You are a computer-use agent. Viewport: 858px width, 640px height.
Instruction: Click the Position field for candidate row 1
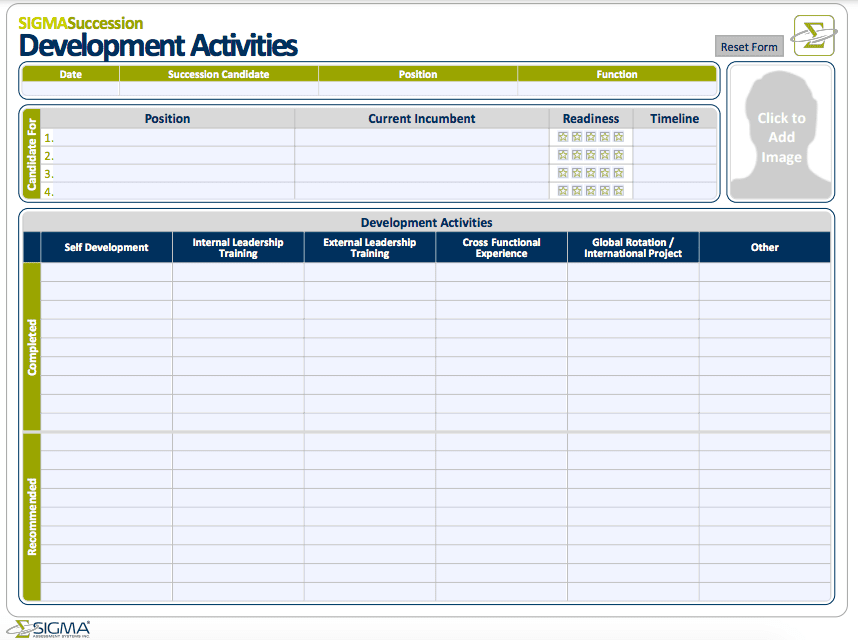[174, 138]
